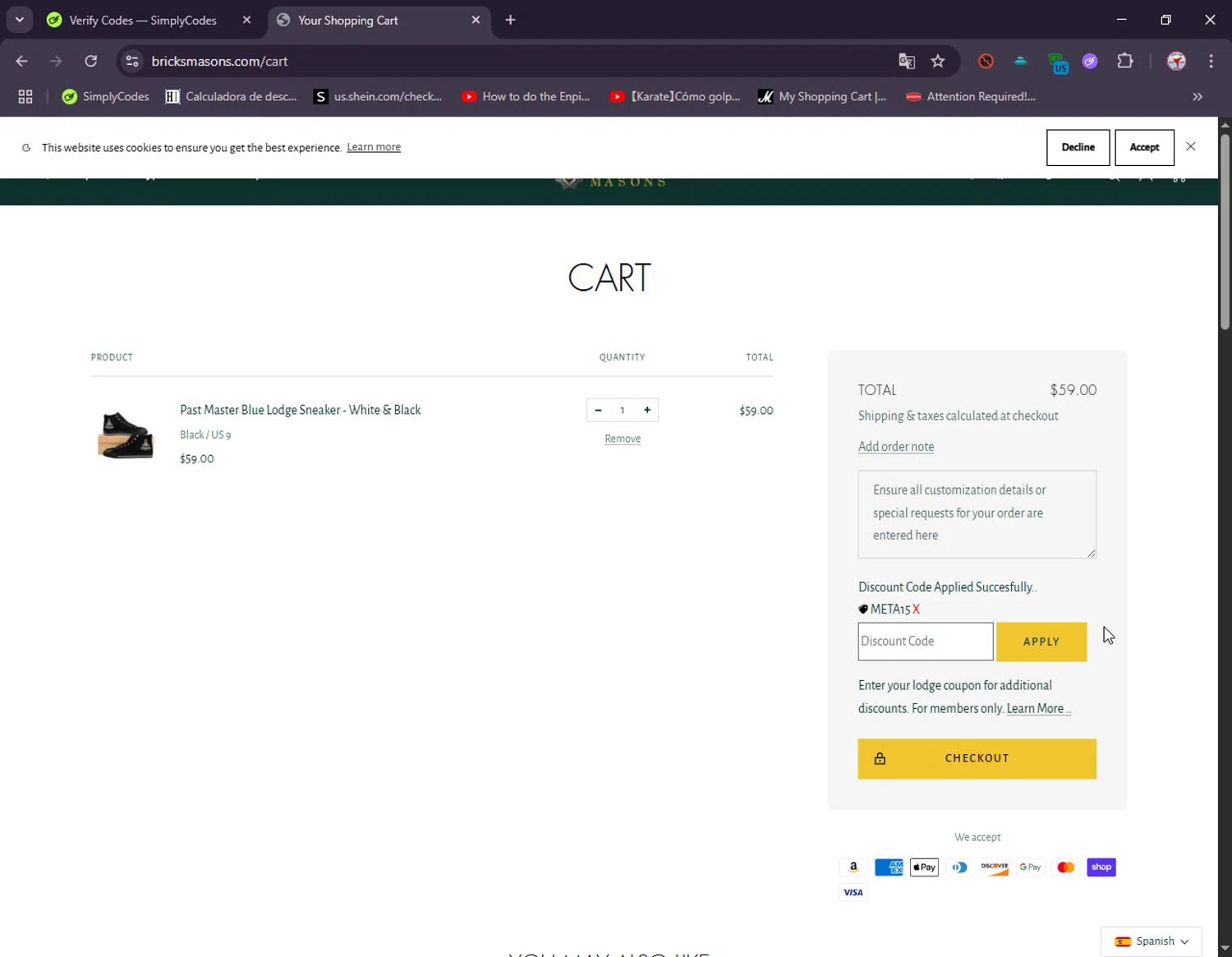Click the META15 discount tag icon
Screen dimensions: 1232x957
click(863, 609)
